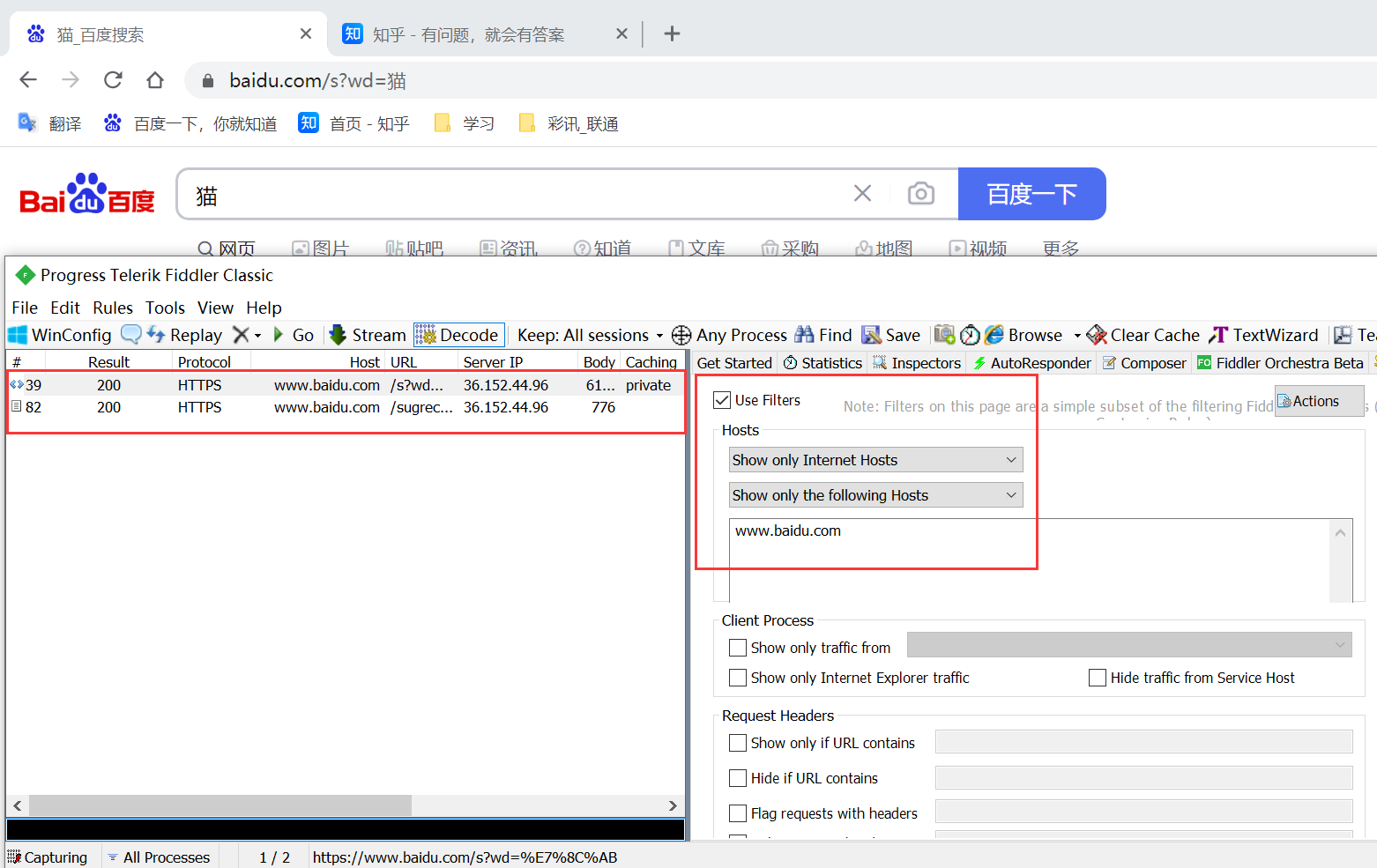Image resolution: width=1377 pixels, height=868 pixels.
Task: Click the camera screenshot icon in Fiddler toolbar
Action: point(945,335)
